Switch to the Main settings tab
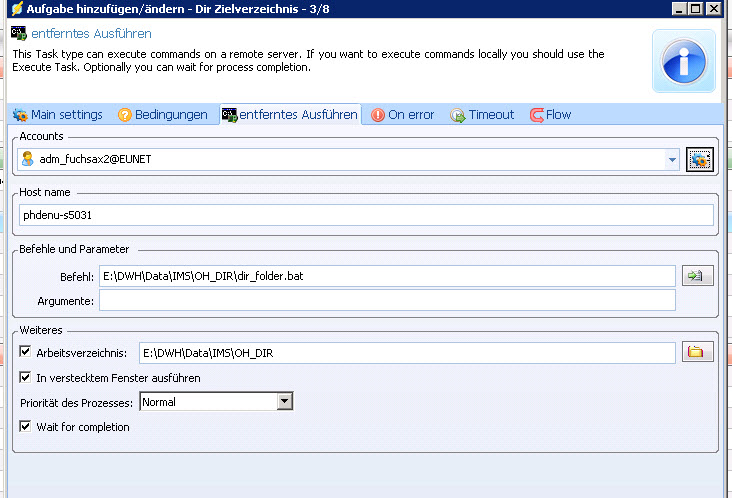This screenshot has height=498, width=732. click(57, 115)
